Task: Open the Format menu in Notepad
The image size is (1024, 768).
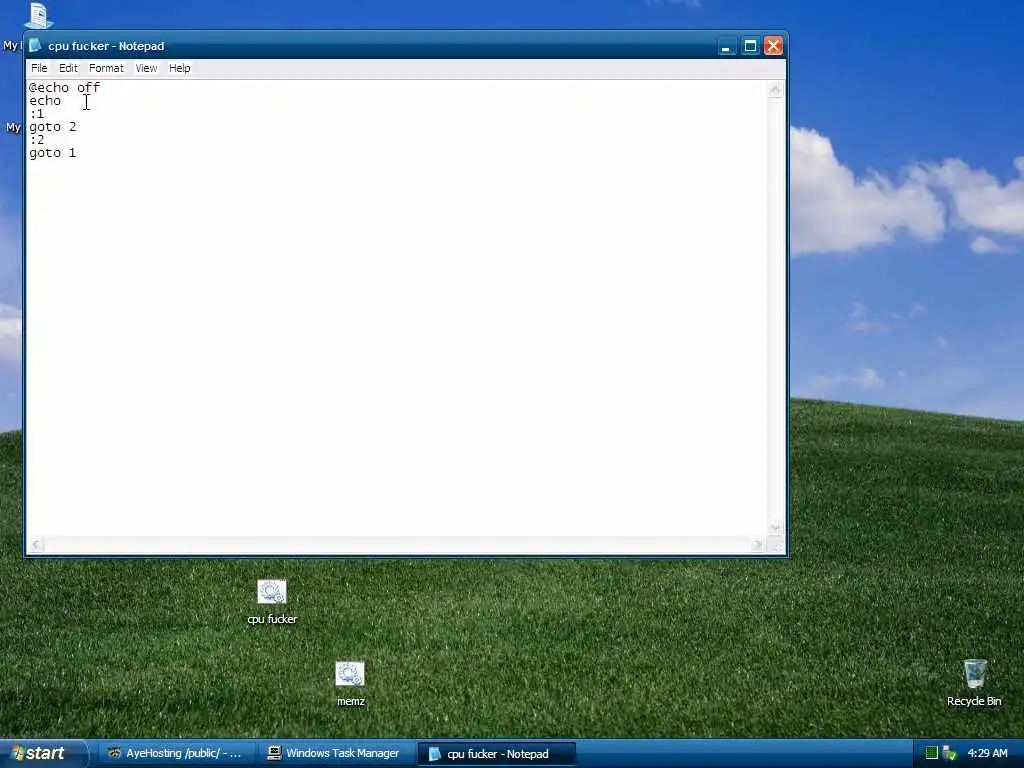Action: [x=106, y=68]
